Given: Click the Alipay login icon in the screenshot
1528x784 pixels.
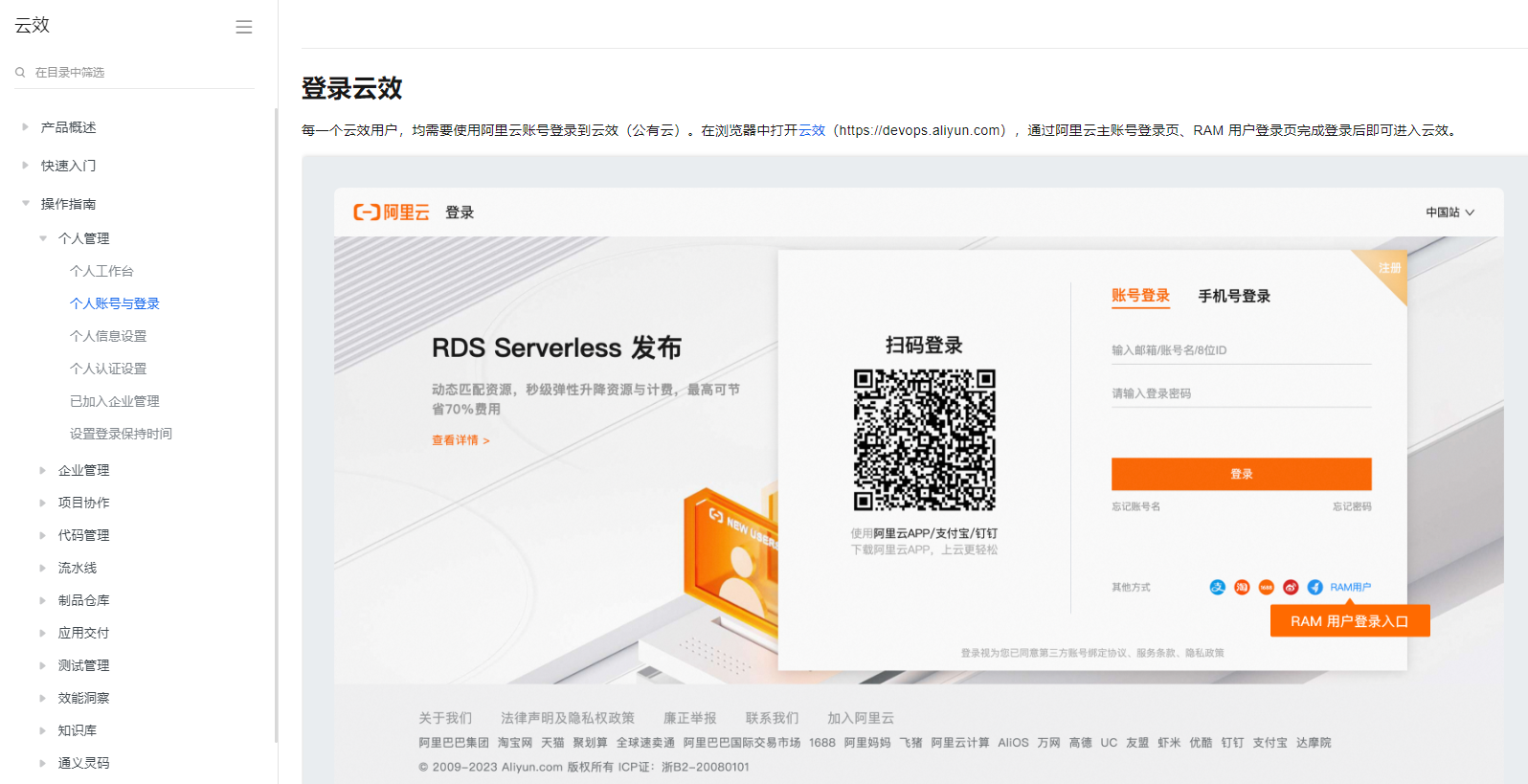Looking at the screenshot, I should tap(1217, 587).
